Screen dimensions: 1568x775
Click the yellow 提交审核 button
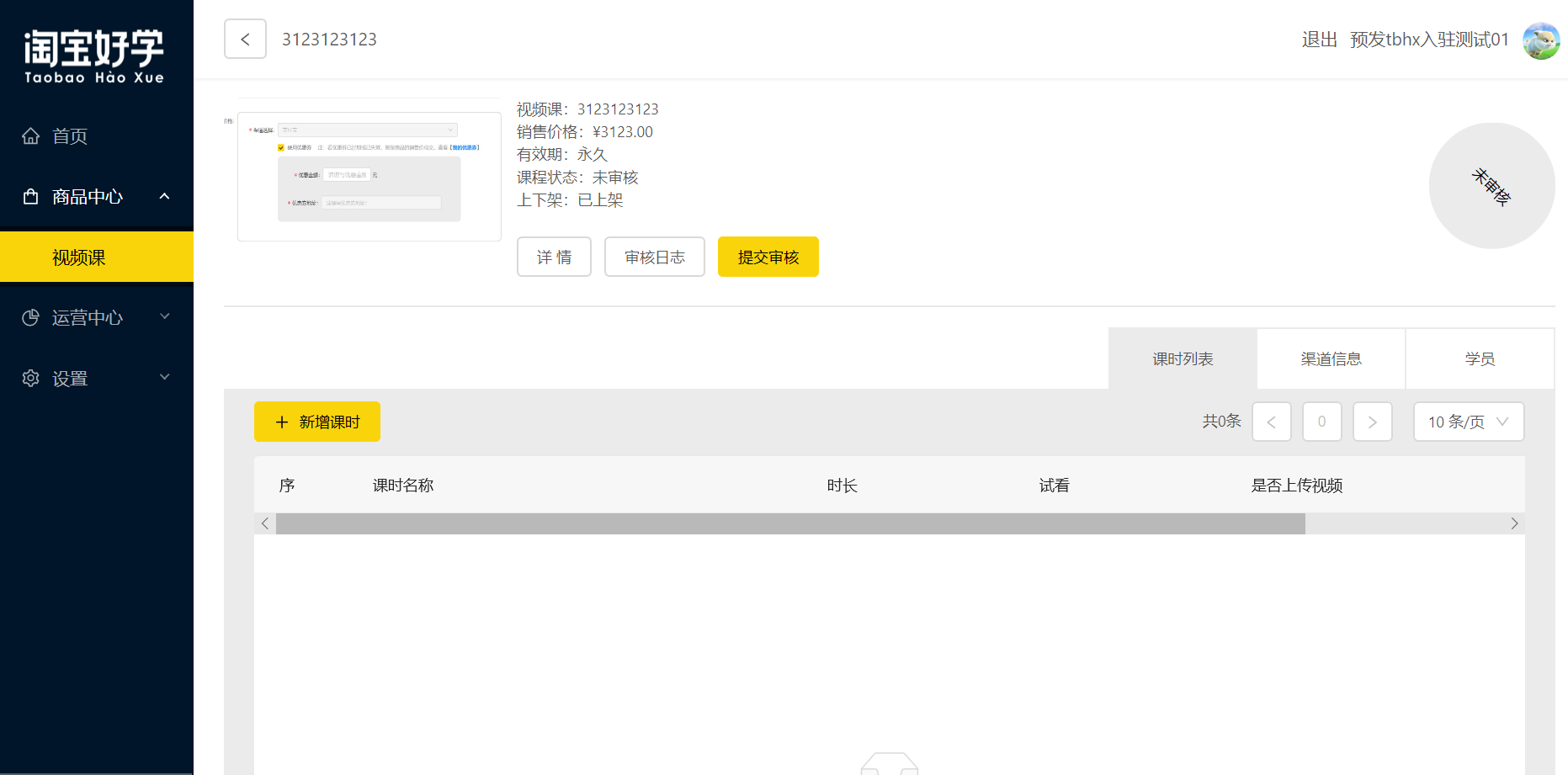coord(768,257)
